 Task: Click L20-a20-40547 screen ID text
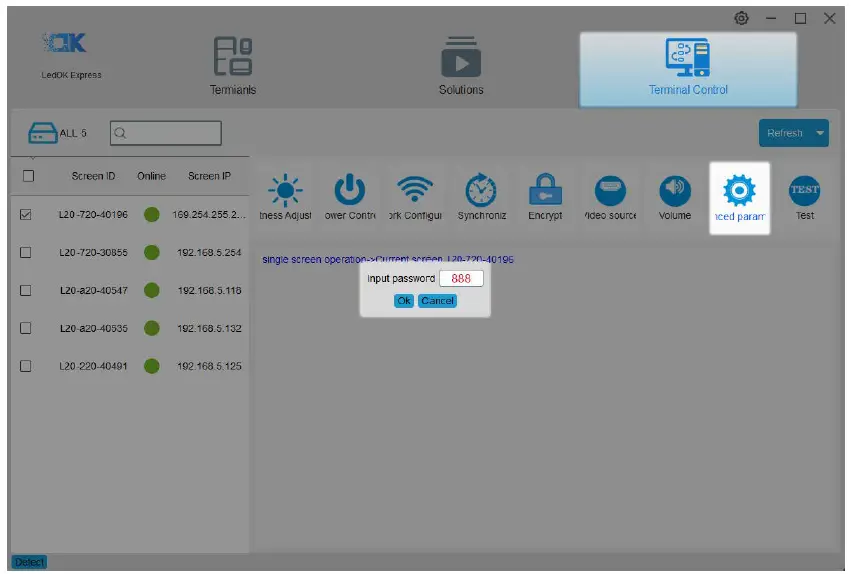click(x=93, y=290)
